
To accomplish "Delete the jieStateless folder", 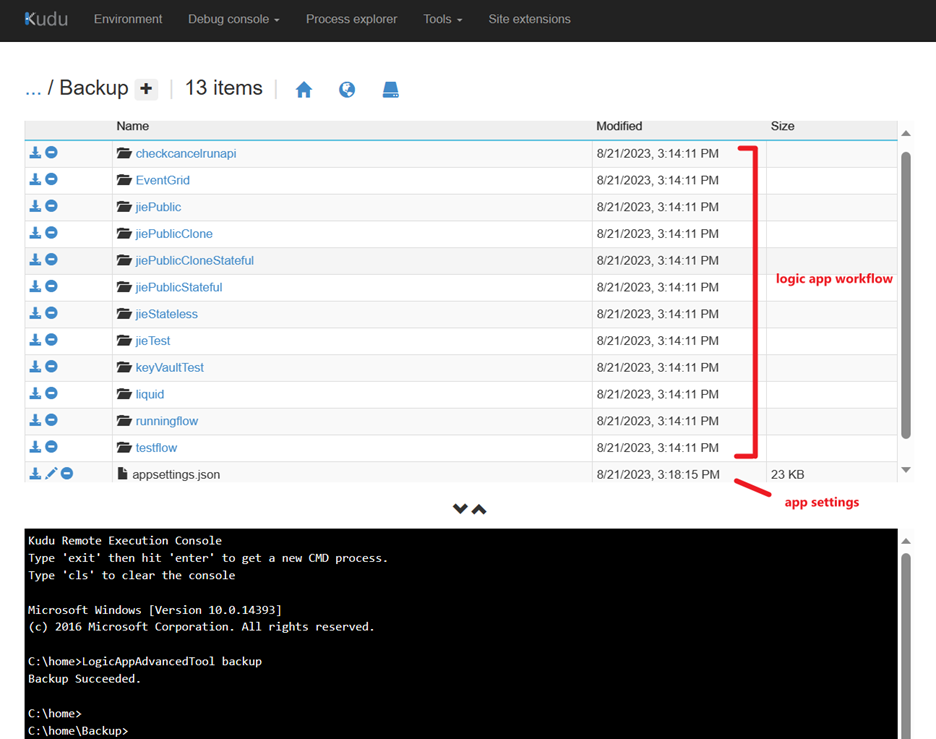I will tap(51, 313).
